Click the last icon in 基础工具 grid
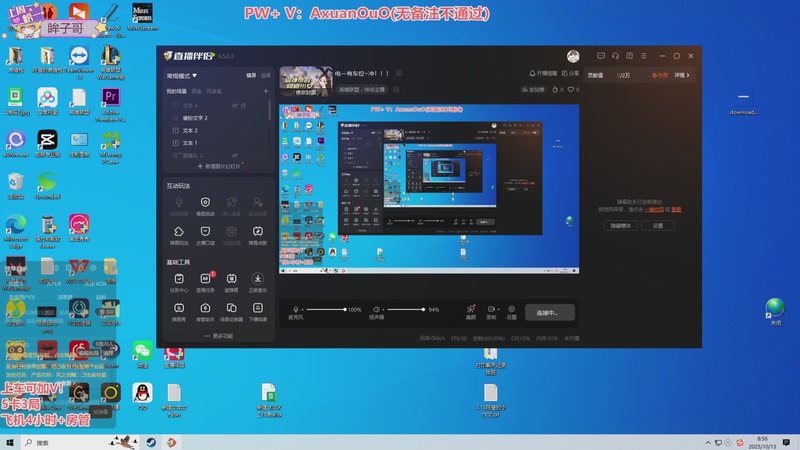800x450 pixels. [x=258, y=308]
